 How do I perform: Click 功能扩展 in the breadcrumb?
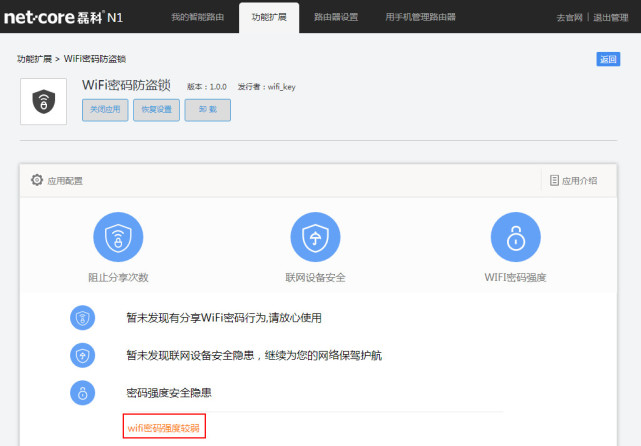tap(34, 59)
